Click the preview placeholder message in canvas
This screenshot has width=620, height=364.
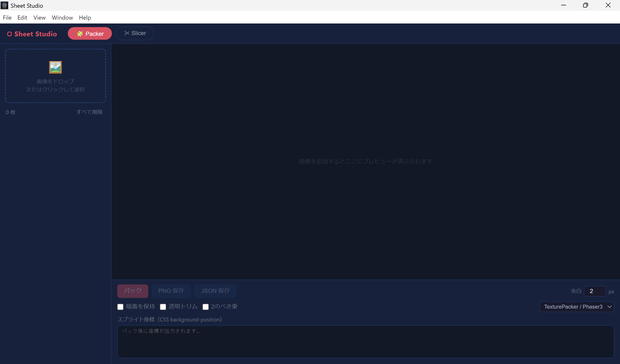point(365,161)
